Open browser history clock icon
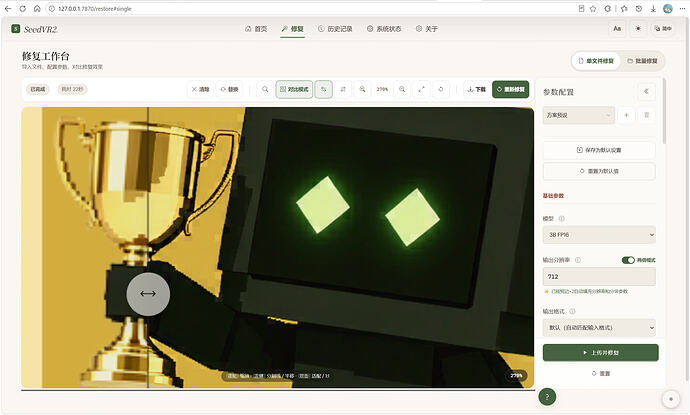This screenshot has width=690, height=415. (x=639, y=8)
